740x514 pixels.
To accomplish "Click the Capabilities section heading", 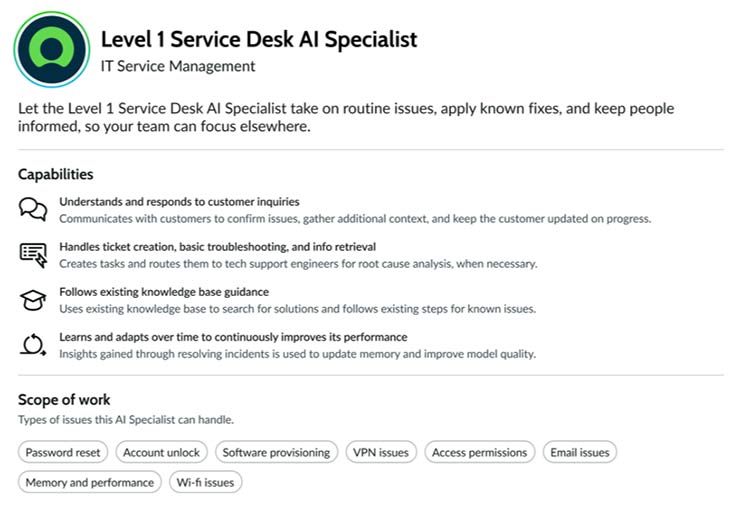I will (56, 174).
